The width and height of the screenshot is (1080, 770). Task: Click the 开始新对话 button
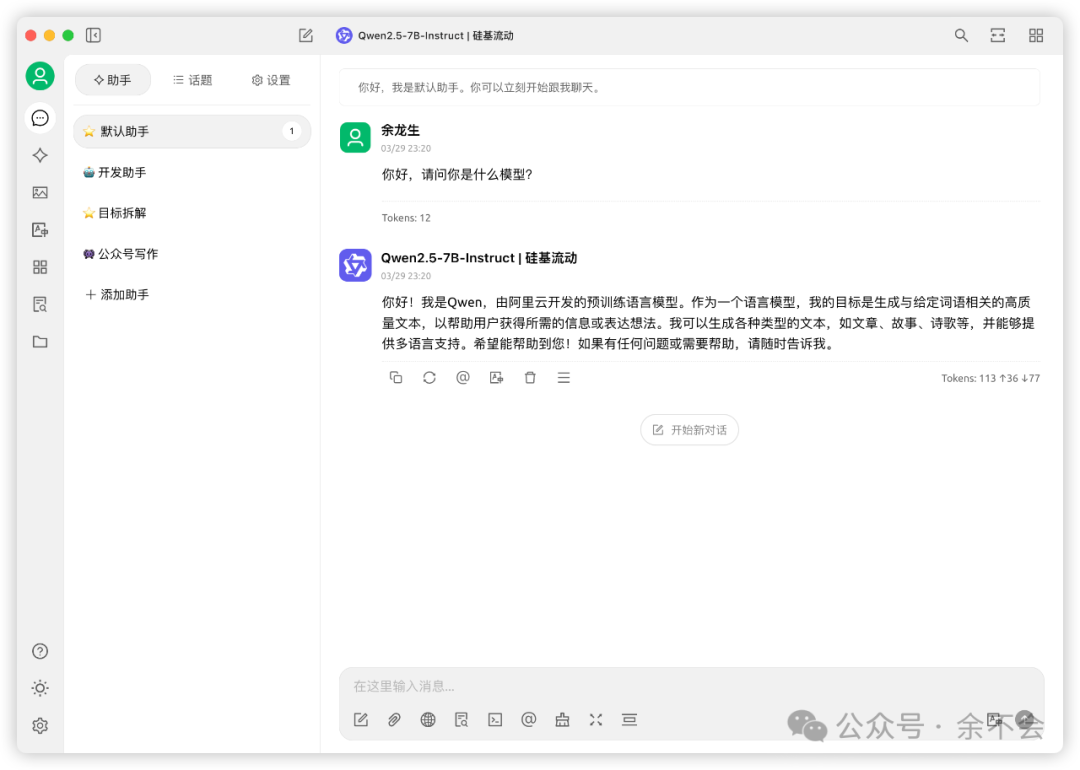click(689, 429)
